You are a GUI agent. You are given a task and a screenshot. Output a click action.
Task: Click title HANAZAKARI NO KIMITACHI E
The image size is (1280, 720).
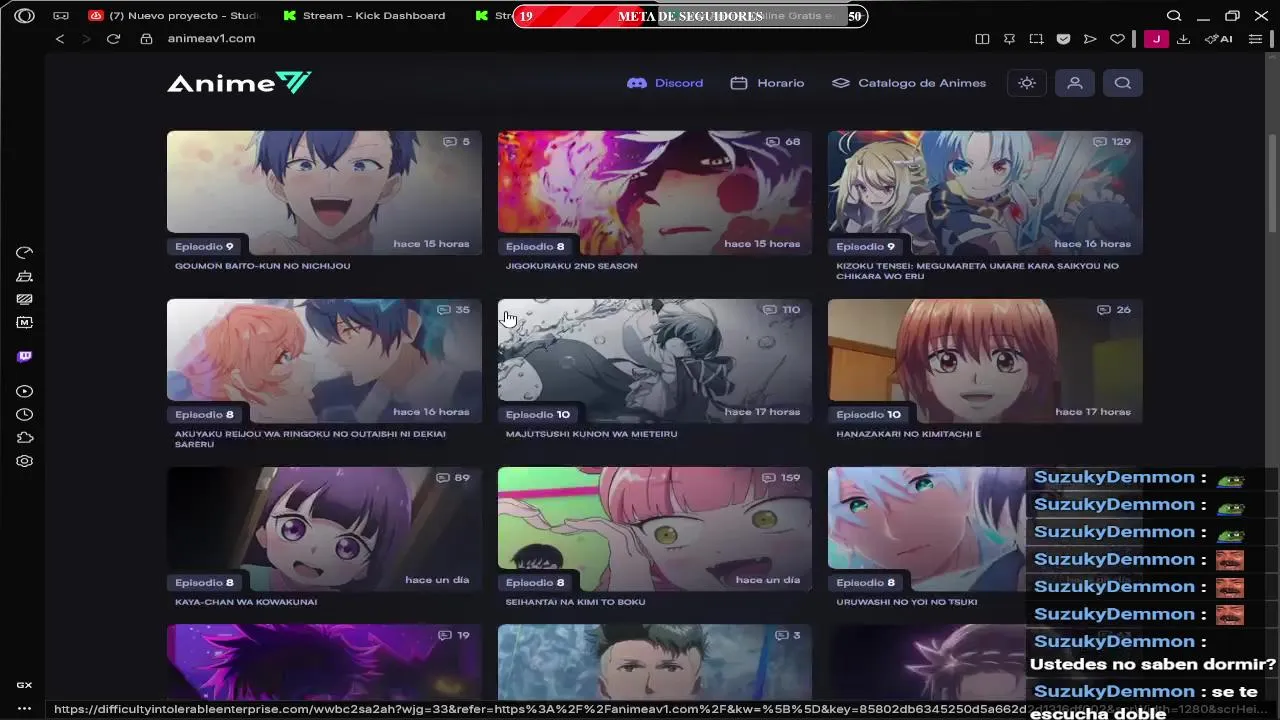click(x=909, y=434)
